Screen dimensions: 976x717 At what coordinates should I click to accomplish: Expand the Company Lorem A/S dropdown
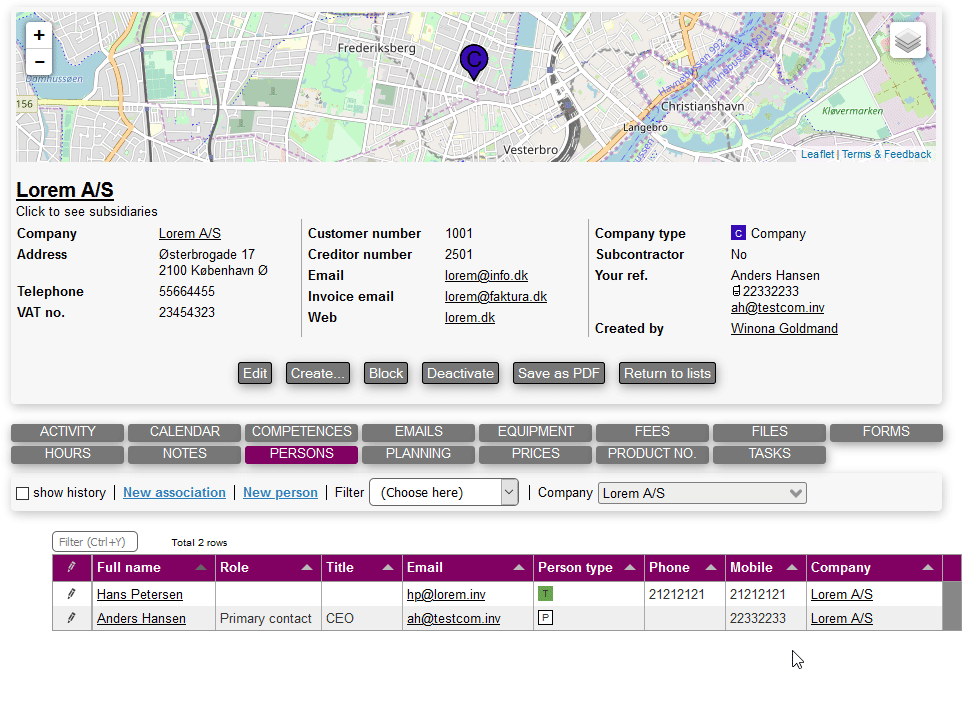coord(701,493)
